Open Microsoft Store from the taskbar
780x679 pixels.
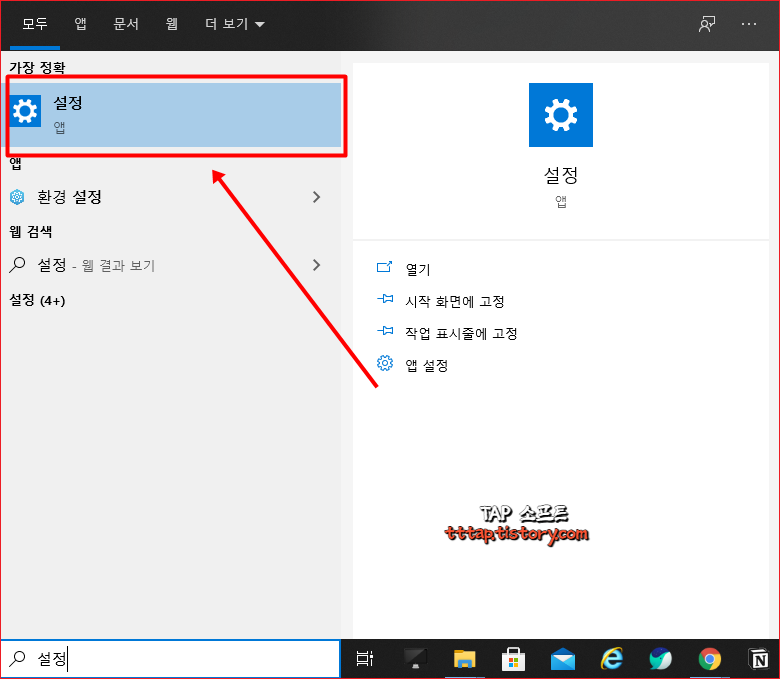click(513, 659)
